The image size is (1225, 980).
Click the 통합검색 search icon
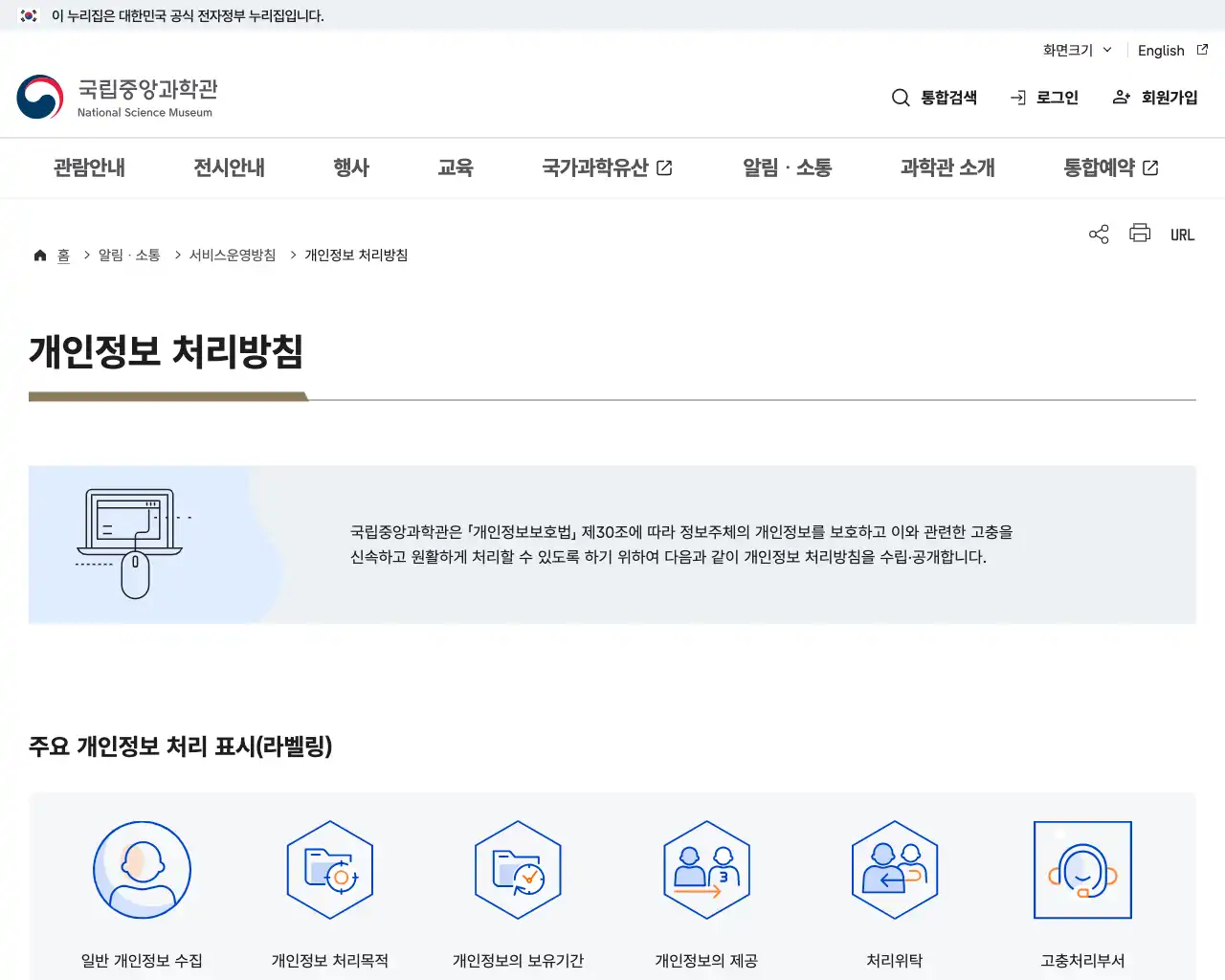901,97
